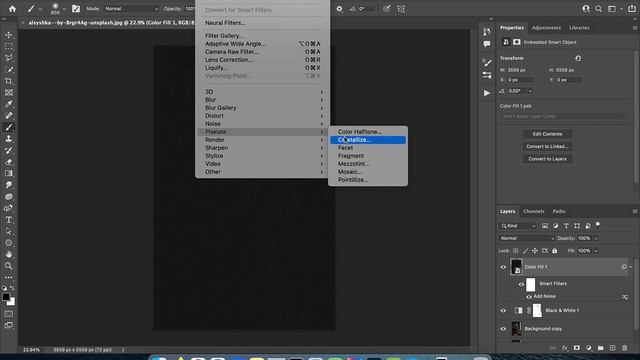Screen dimensions: 640x360
Task: Open the layer blend mode Normal dropdown
Action: [x=527, y=238]
